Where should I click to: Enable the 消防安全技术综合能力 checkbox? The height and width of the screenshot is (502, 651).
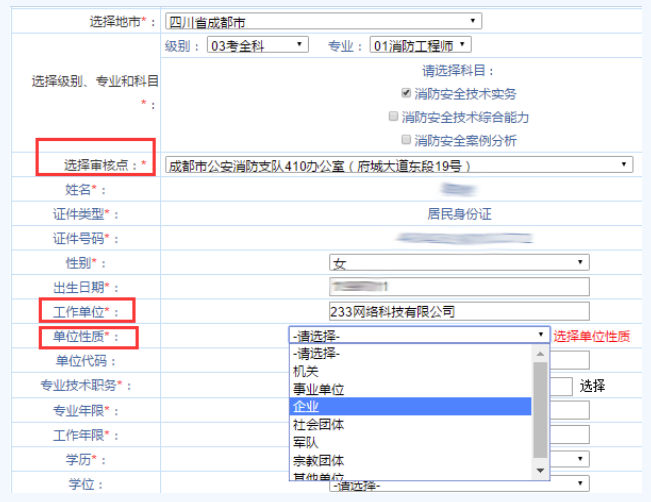(394, 117)
